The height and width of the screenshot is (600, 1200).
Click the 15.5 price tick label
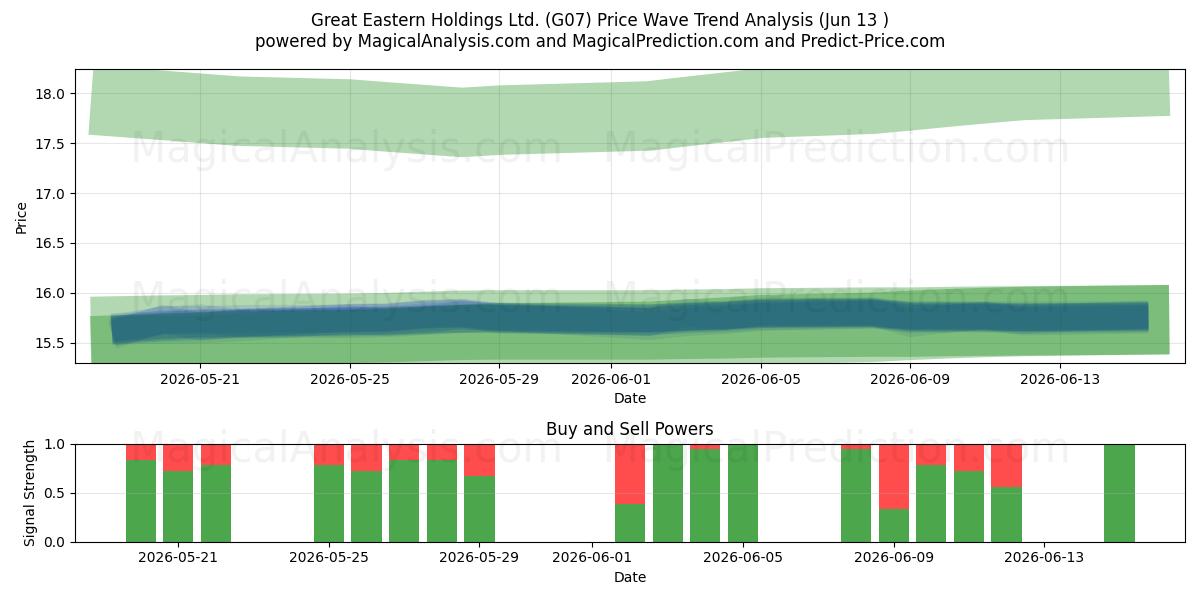coord(50,344)
